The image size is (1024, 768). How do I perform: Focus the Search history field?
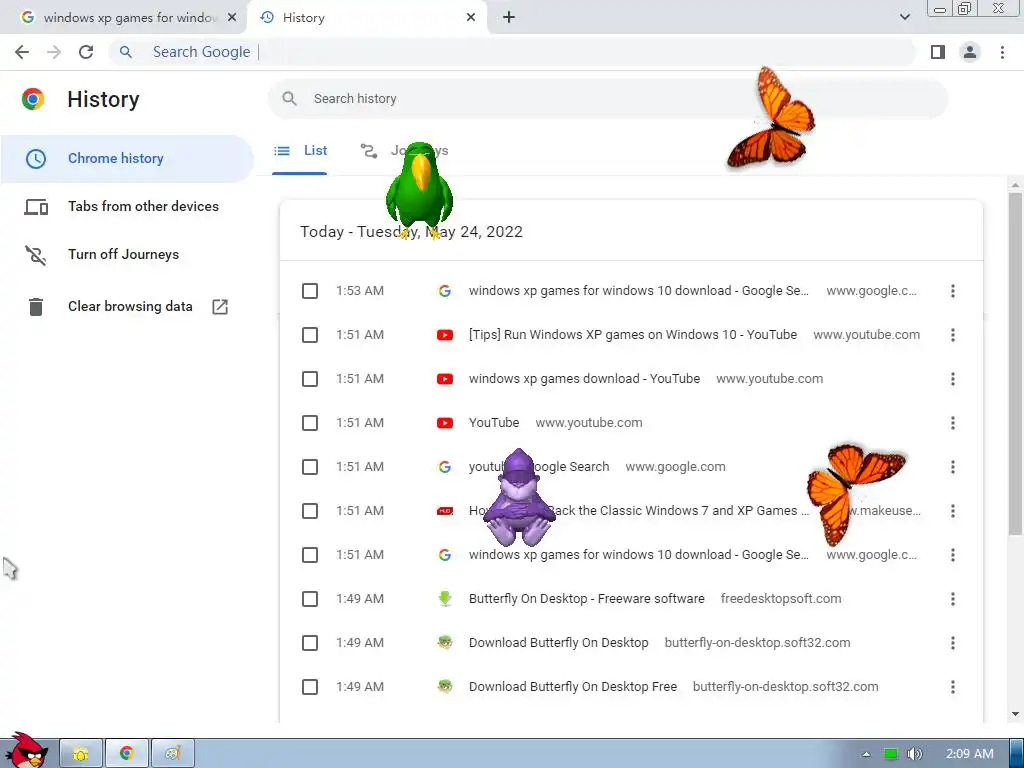[607, 99]
